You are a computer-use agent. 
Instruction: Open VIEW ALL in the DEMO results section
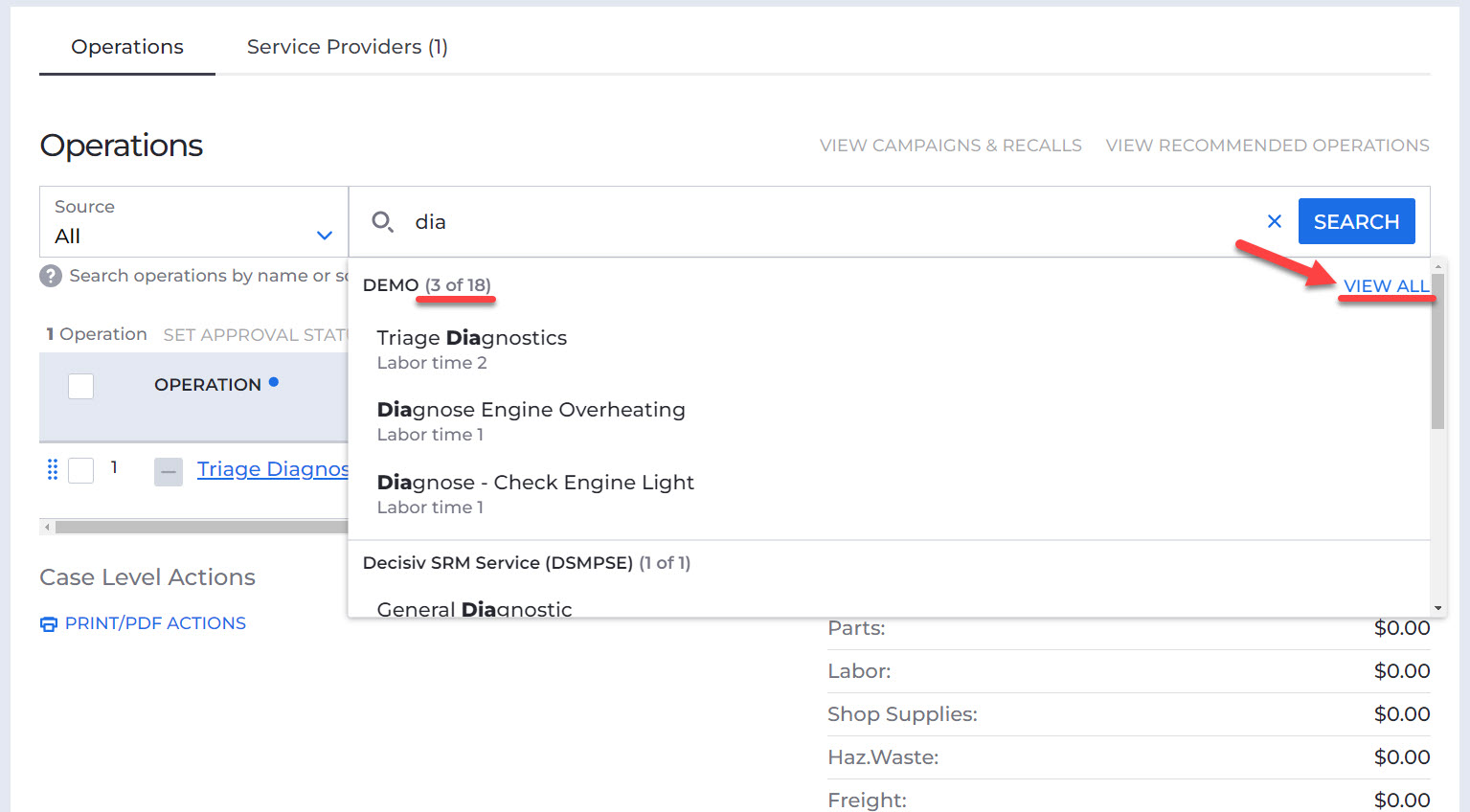click(1387, 285)
